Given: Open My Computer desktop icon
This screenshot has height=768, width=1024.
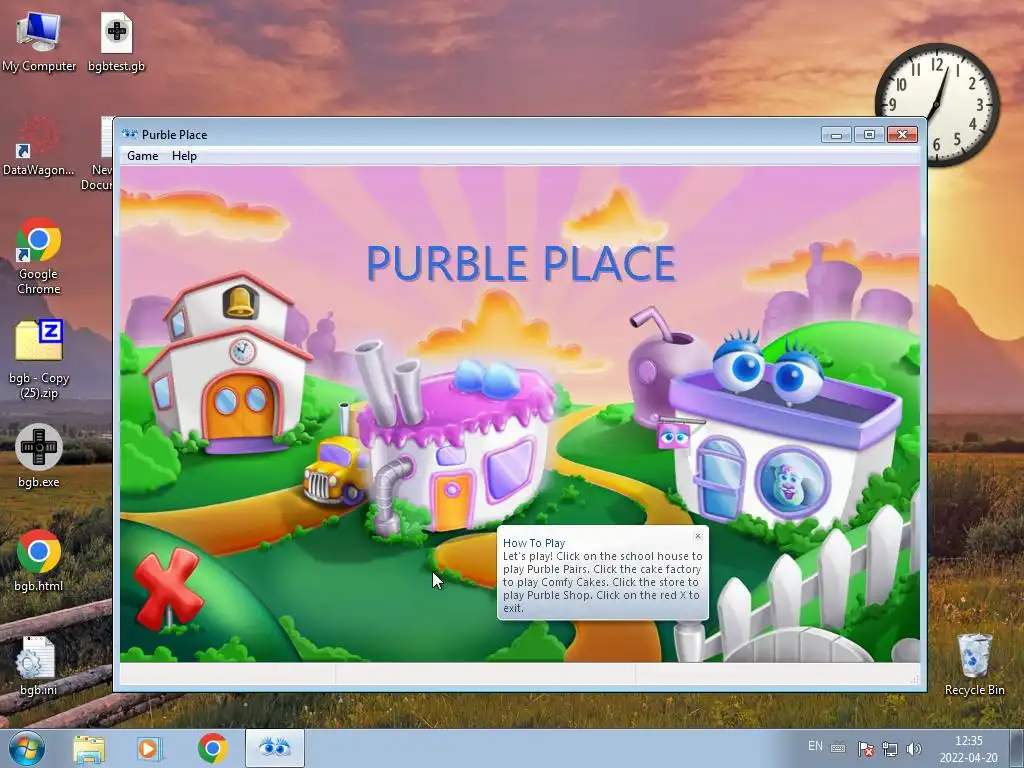Looking at the screenshot, I should (39, 42).
